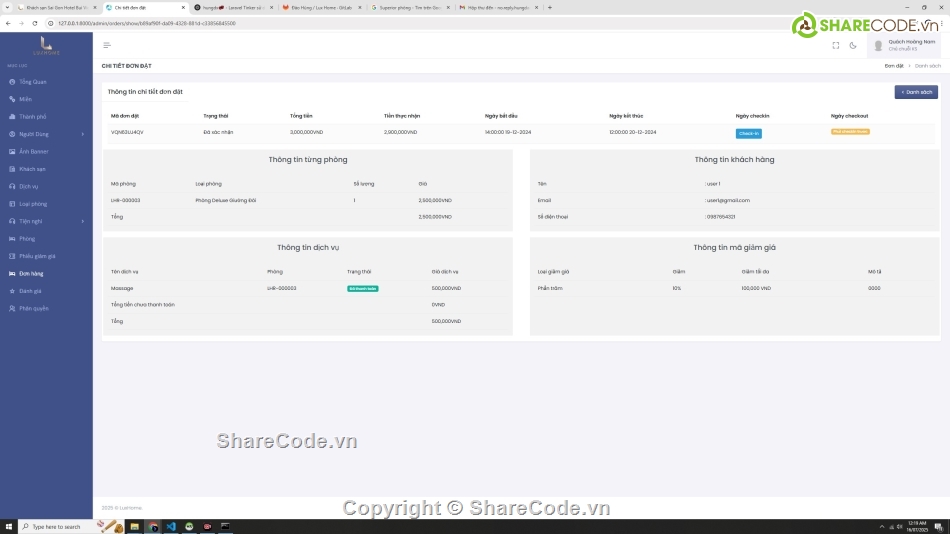Viewport: 950px width, 534px height.
Task: Show hidden system tray icons
Action: click(x=882, y=527)
